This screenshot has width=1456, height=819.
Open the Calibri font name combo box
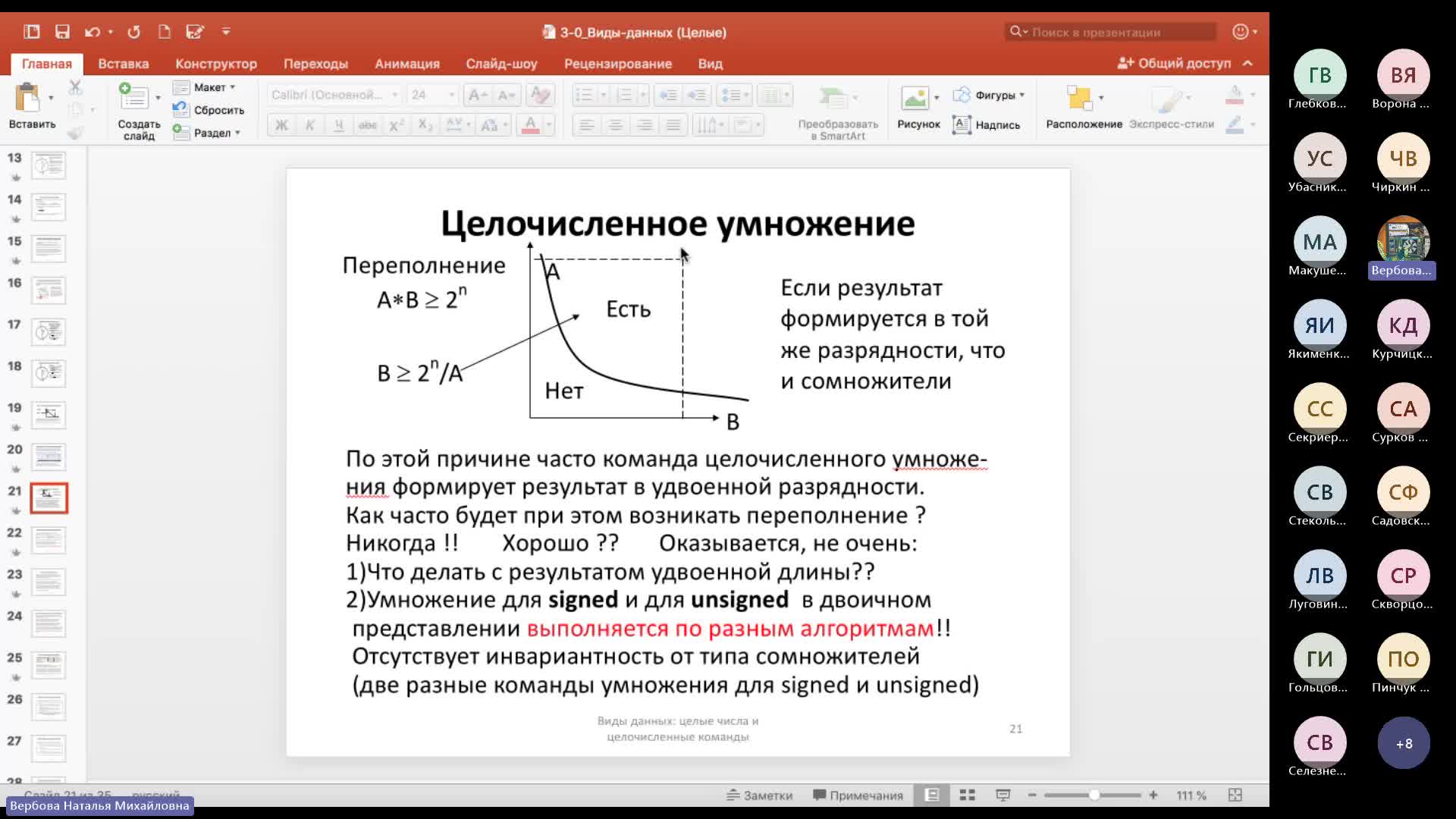click(x=334, y=95)
